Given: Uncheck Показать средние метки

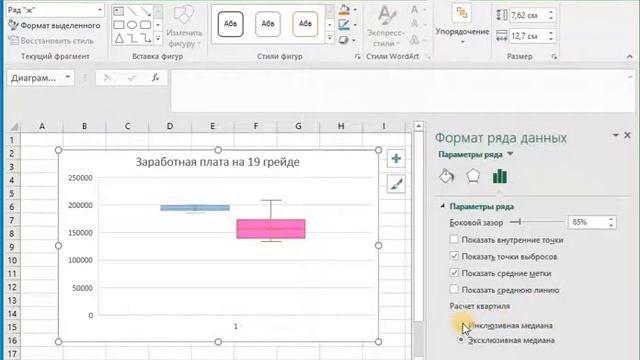Looking at the screenshot, I should 454,273.
